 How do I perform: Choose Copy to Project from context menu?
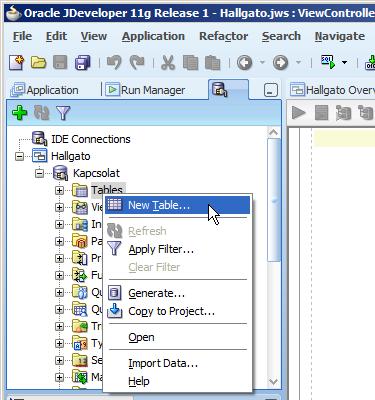tap(177, 311)
